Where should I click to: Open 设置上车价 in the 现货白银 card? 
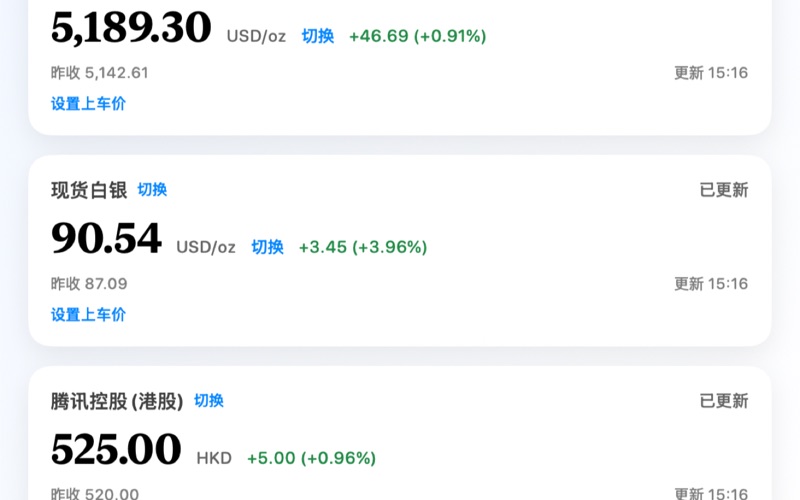tap(88, 314)
